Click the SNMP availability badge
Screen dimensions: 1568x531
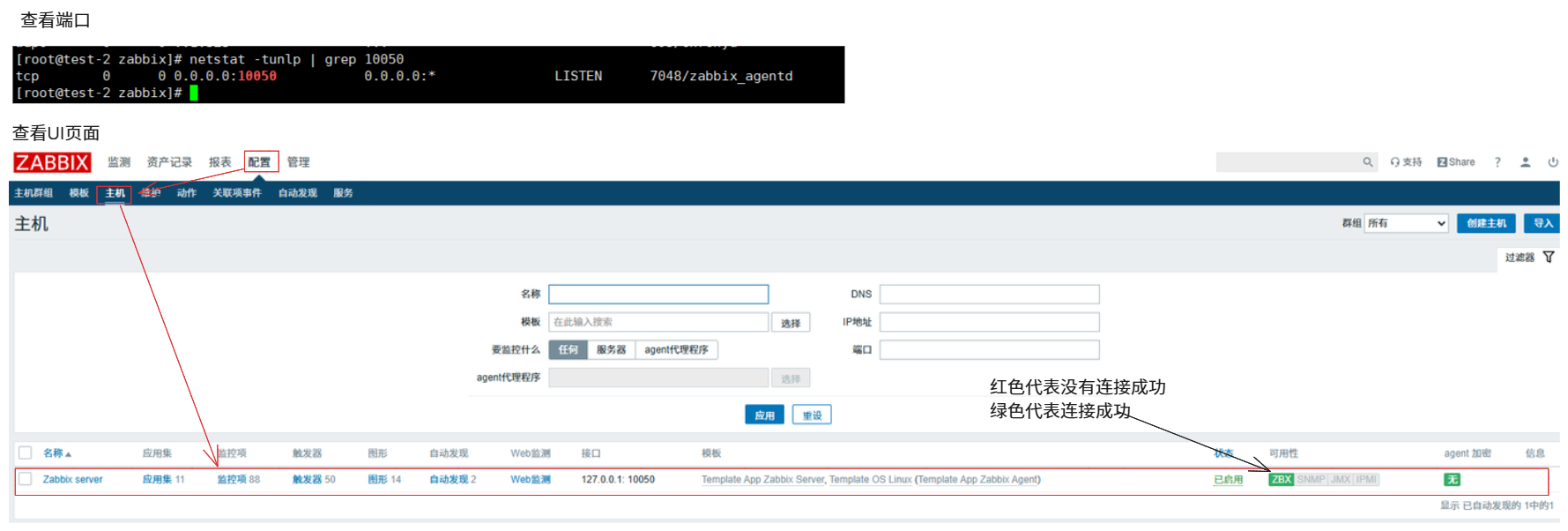[x=1311, y=480]
